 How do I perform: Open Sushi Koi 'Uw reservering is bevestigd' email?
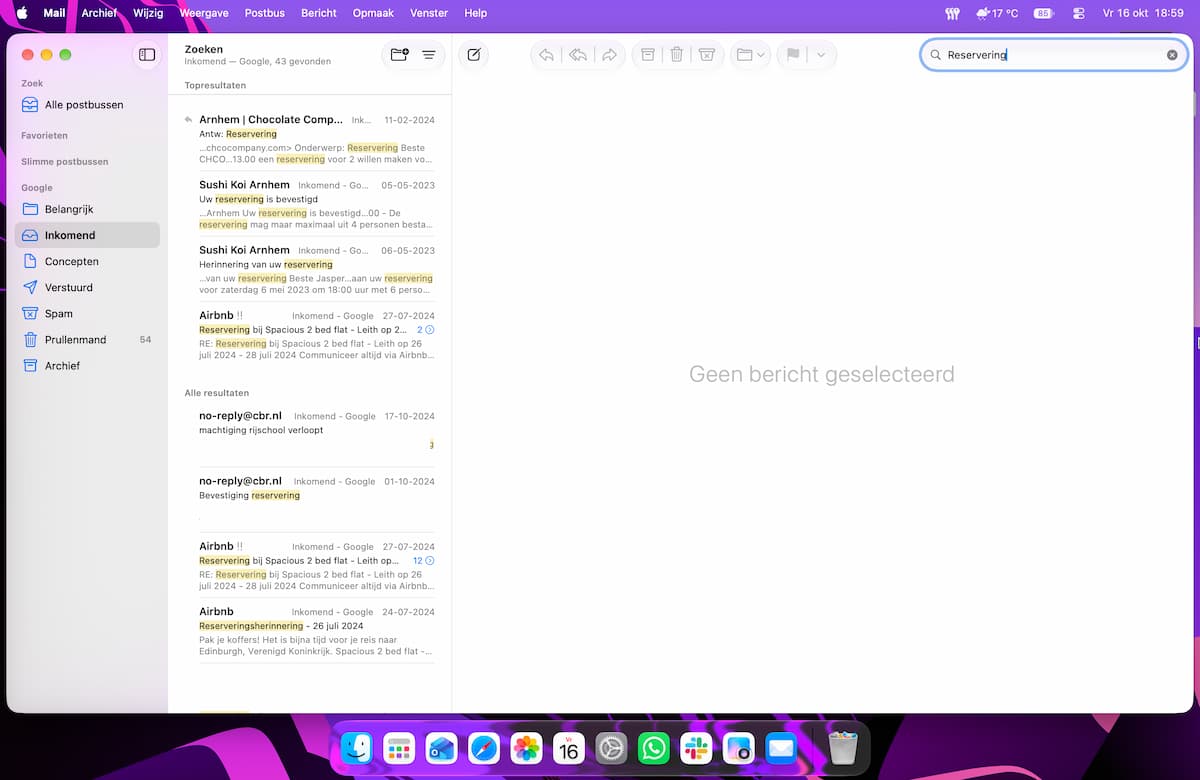310,204
